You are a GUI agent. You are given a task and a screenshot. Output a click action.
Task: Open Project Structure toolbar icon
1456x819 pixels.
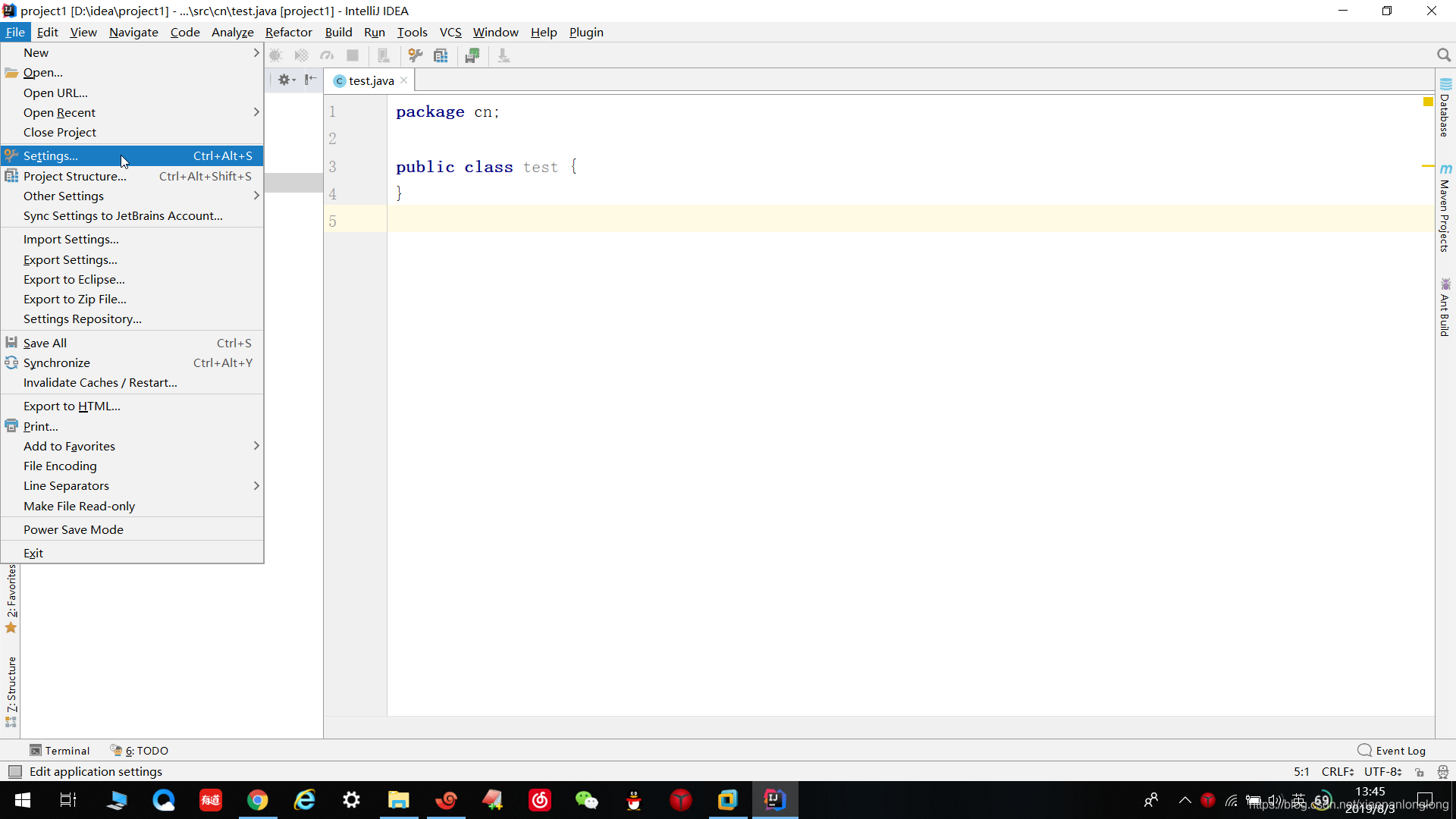coord(441,55)
